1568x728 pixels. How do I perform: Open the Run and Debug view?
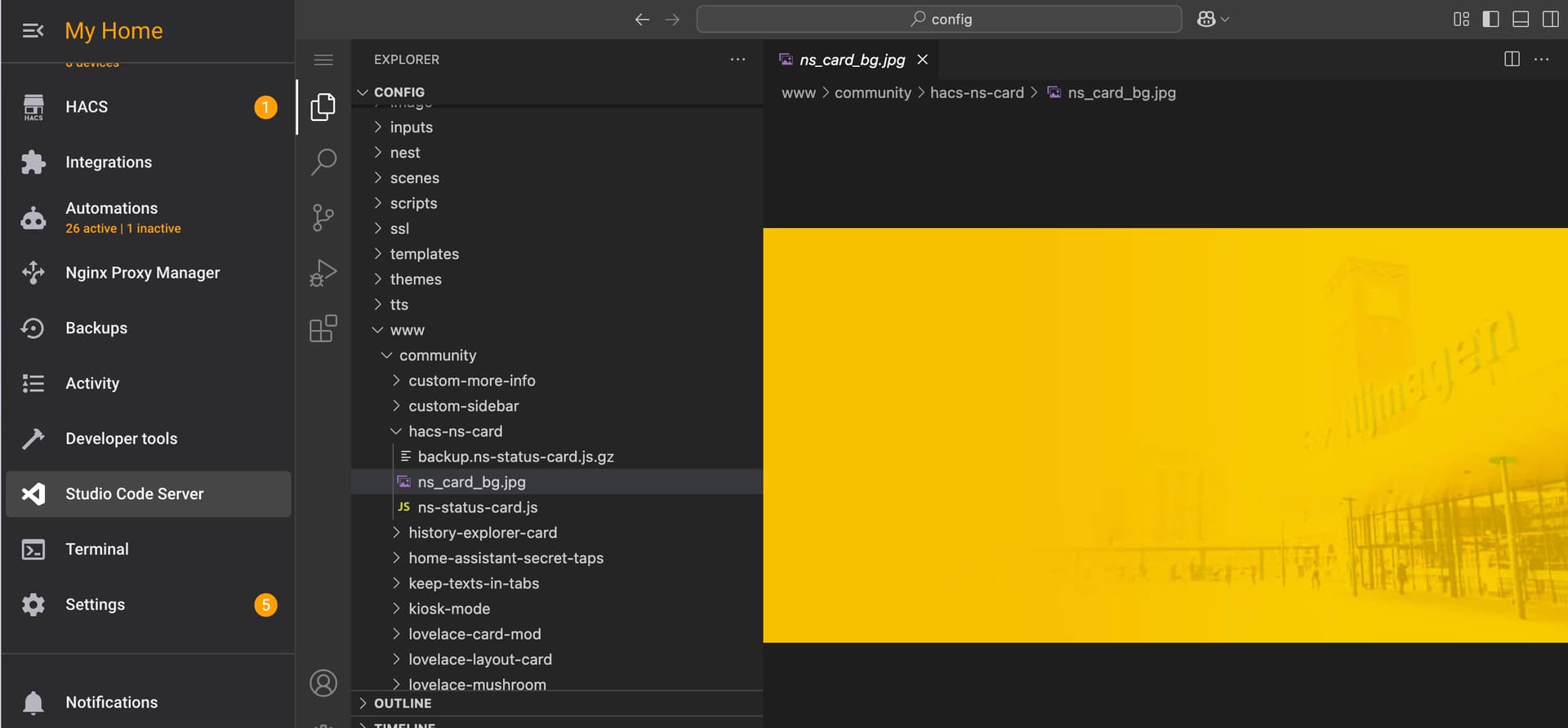[323, 273]
